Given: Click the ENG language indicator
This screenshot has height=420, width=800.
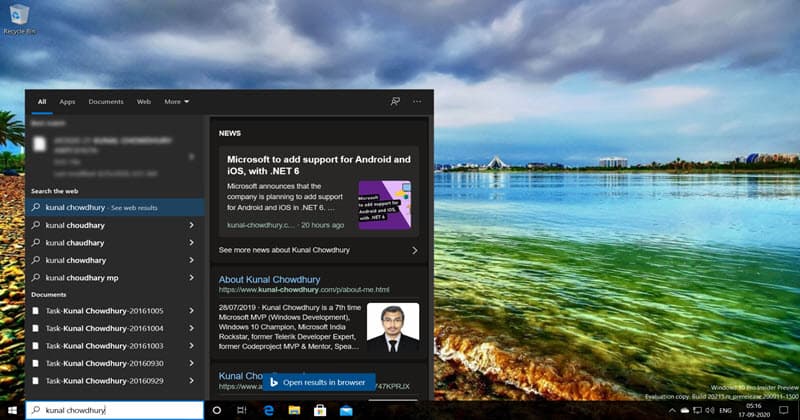Looking at the screenshot, I should [725, 410].
